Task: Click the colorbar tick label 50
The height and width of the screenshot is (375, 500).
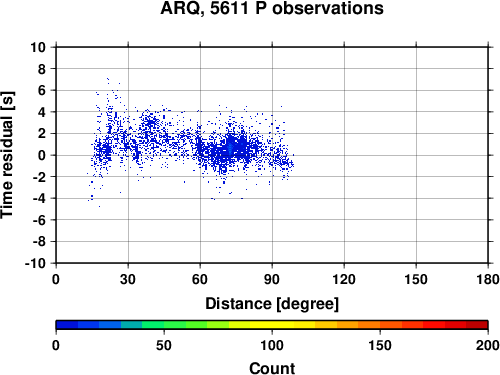Action: click(164, 345)
